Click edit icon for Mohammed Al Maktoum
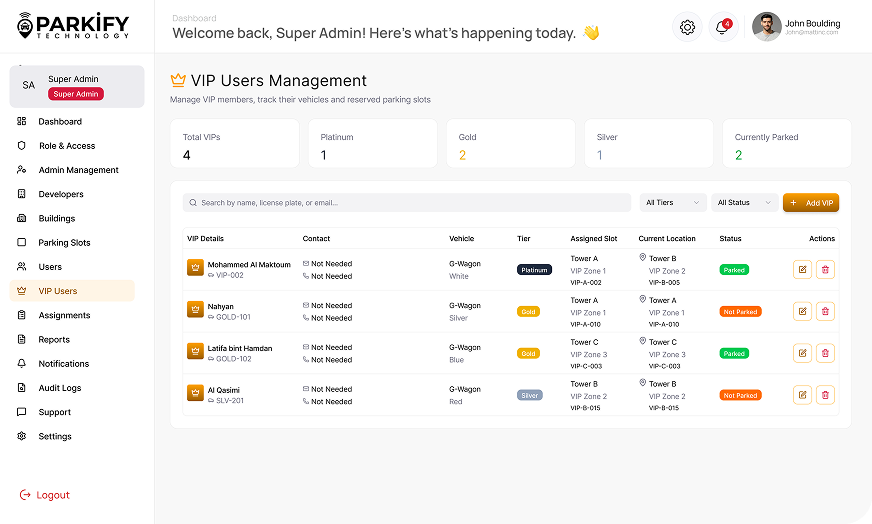 point(802,270)
